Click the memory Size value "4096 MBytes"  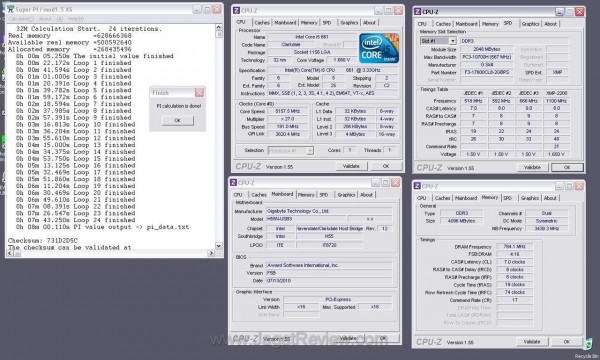[x=461, y=221]
